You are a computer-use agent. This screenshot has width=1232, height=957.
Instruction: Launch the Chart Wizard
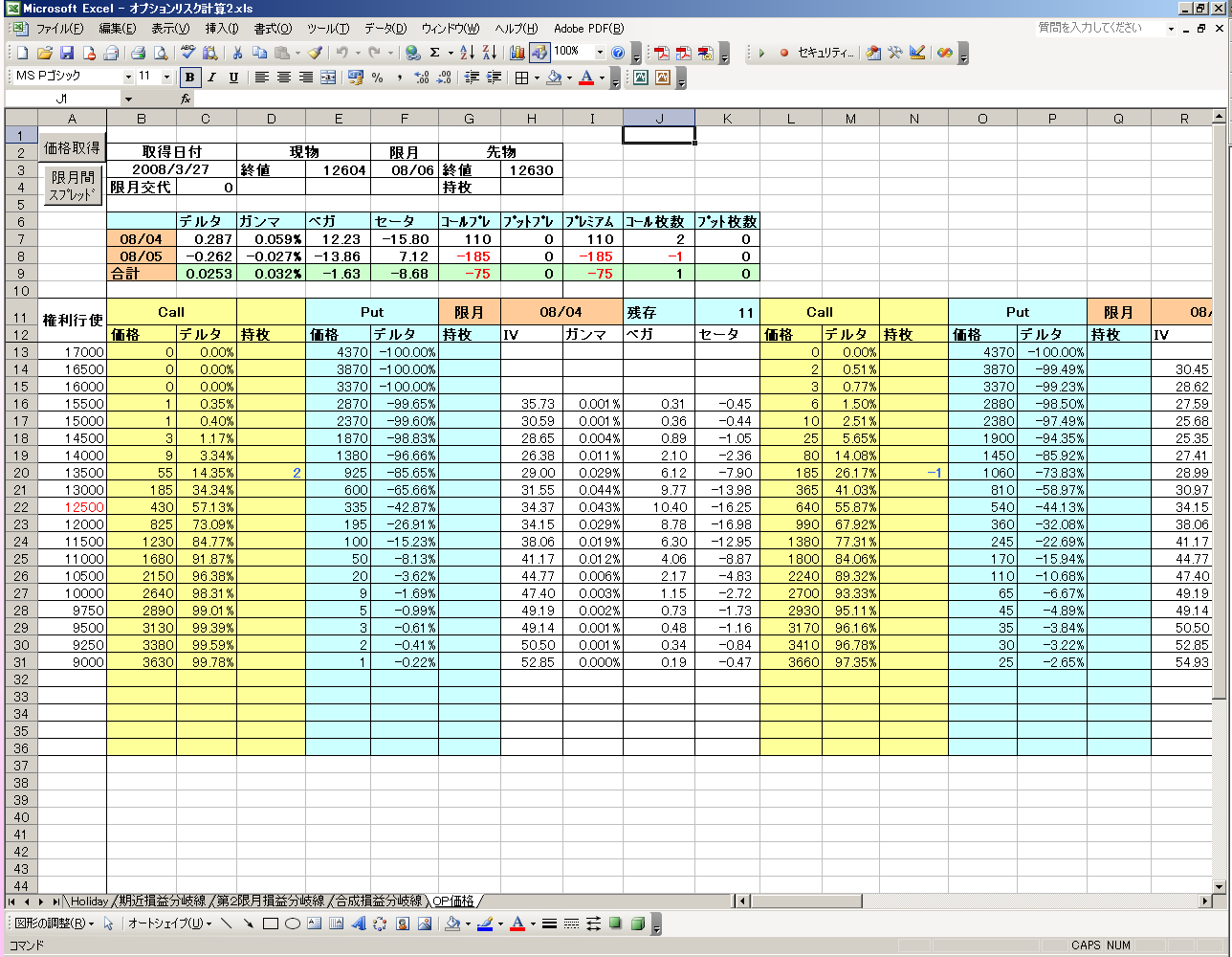pyautogui.click(x=517, y=53)
